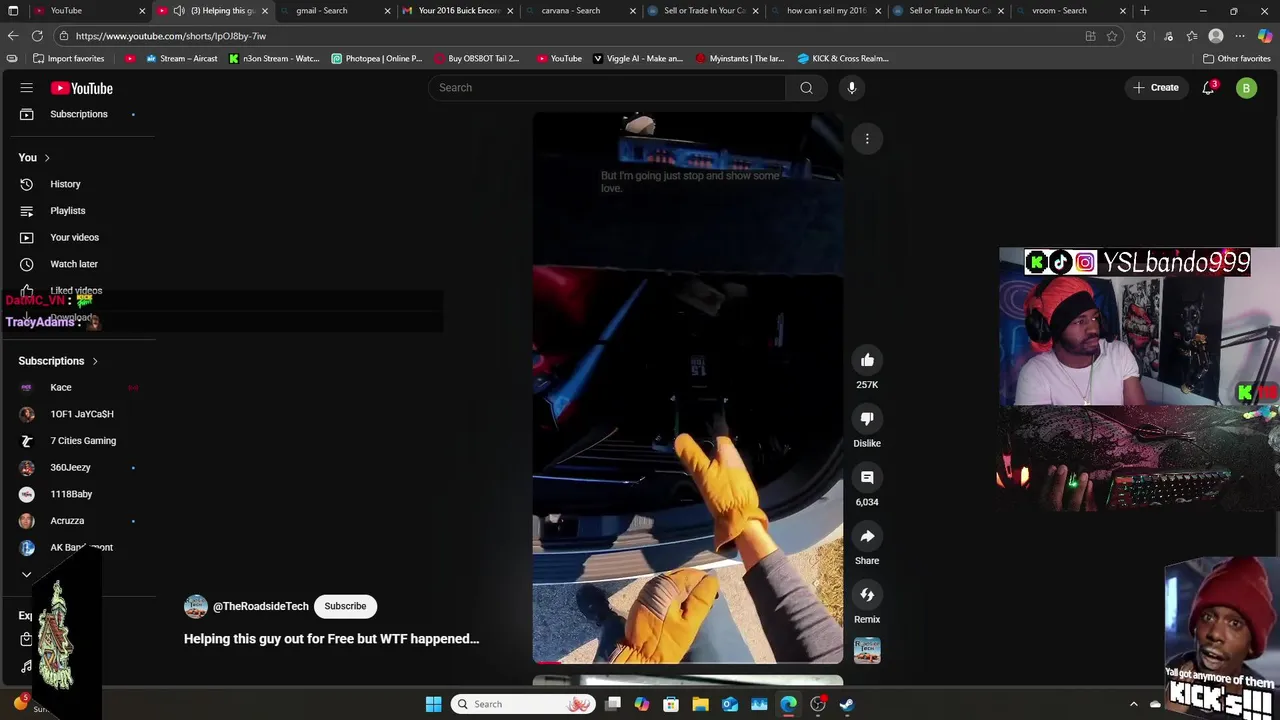The width and height of the screenshot is (1280, 720).
Task: Switch to the 'how can i sell my 2016' tab
Action: click(824, 11)
